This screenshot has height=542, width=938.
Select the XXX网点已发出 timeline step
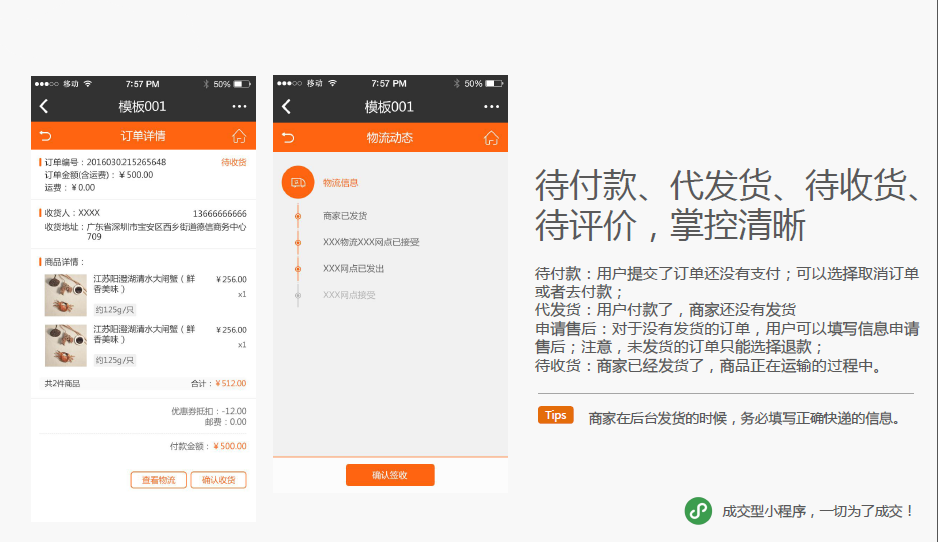(353, 269)
